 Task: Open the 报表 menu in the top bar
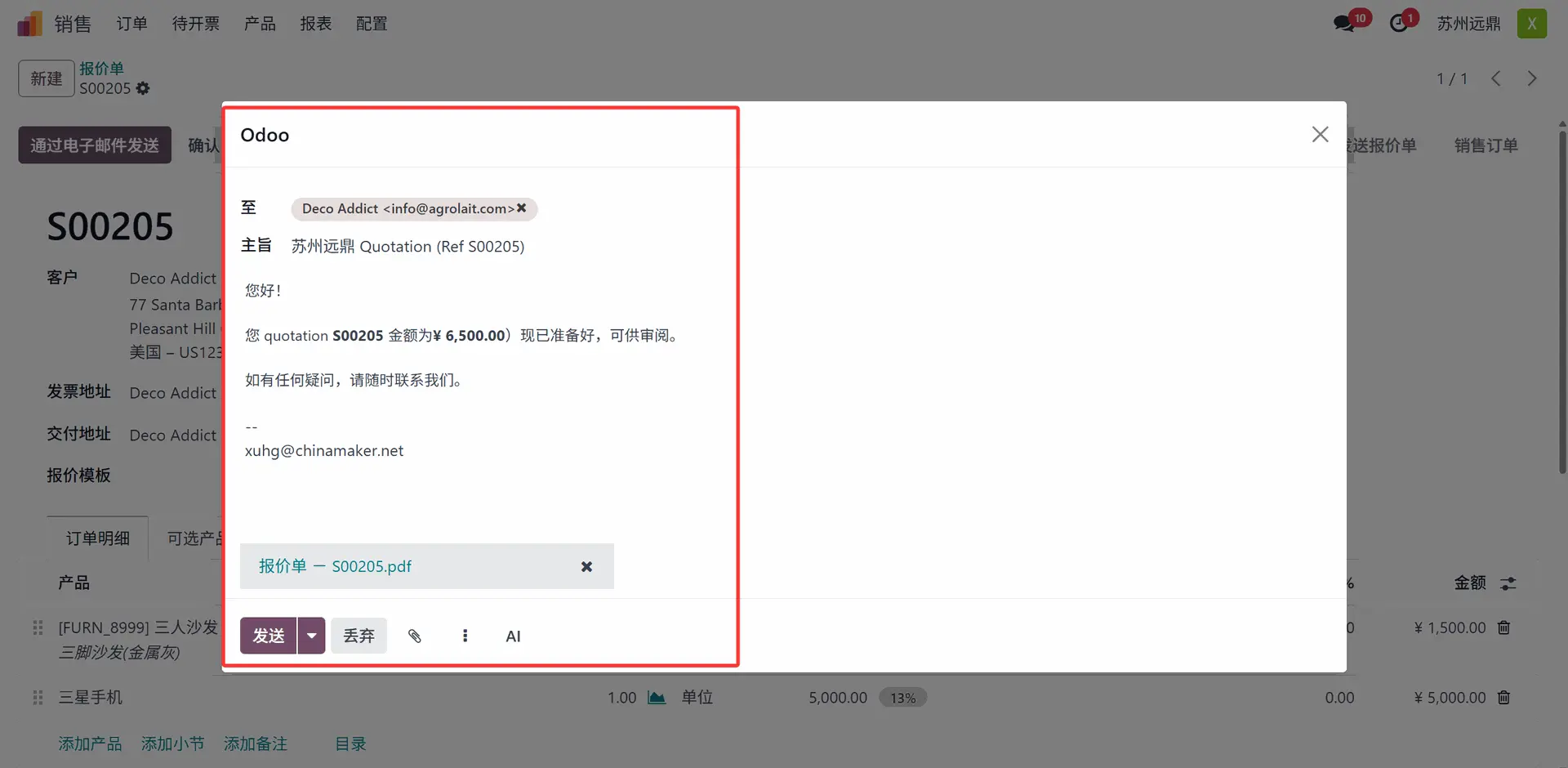315,24
